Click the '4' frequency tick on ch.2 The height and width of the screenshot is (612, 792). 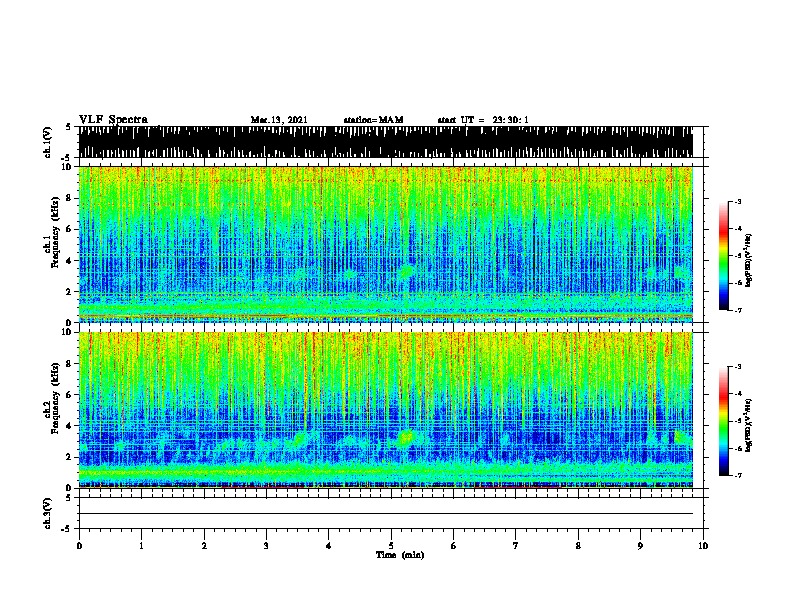(x=69, y=426)
